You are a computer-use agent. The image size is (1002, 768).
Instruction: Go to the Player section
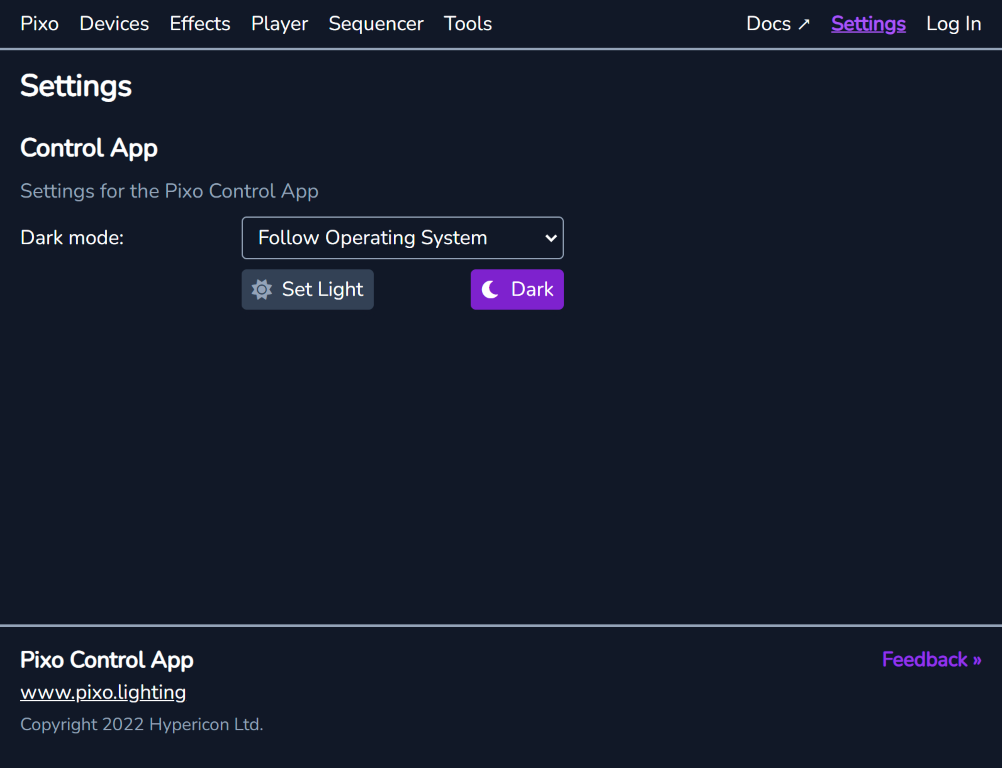pyautogui.click(x=279, y=23)
